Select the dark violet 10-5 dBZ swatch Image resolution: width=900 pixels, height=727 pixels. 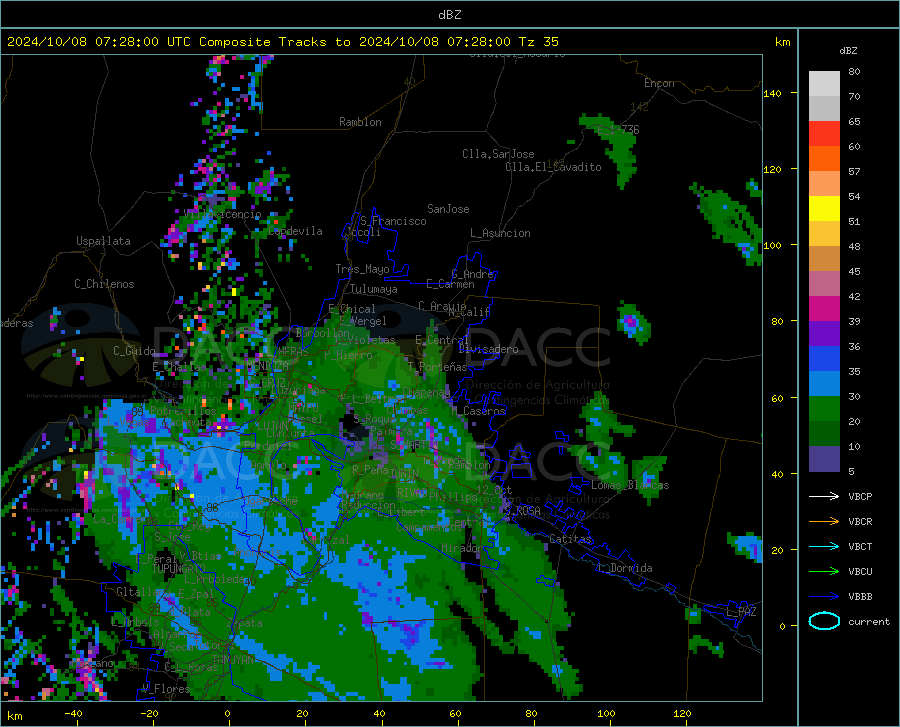coord(824,459)
